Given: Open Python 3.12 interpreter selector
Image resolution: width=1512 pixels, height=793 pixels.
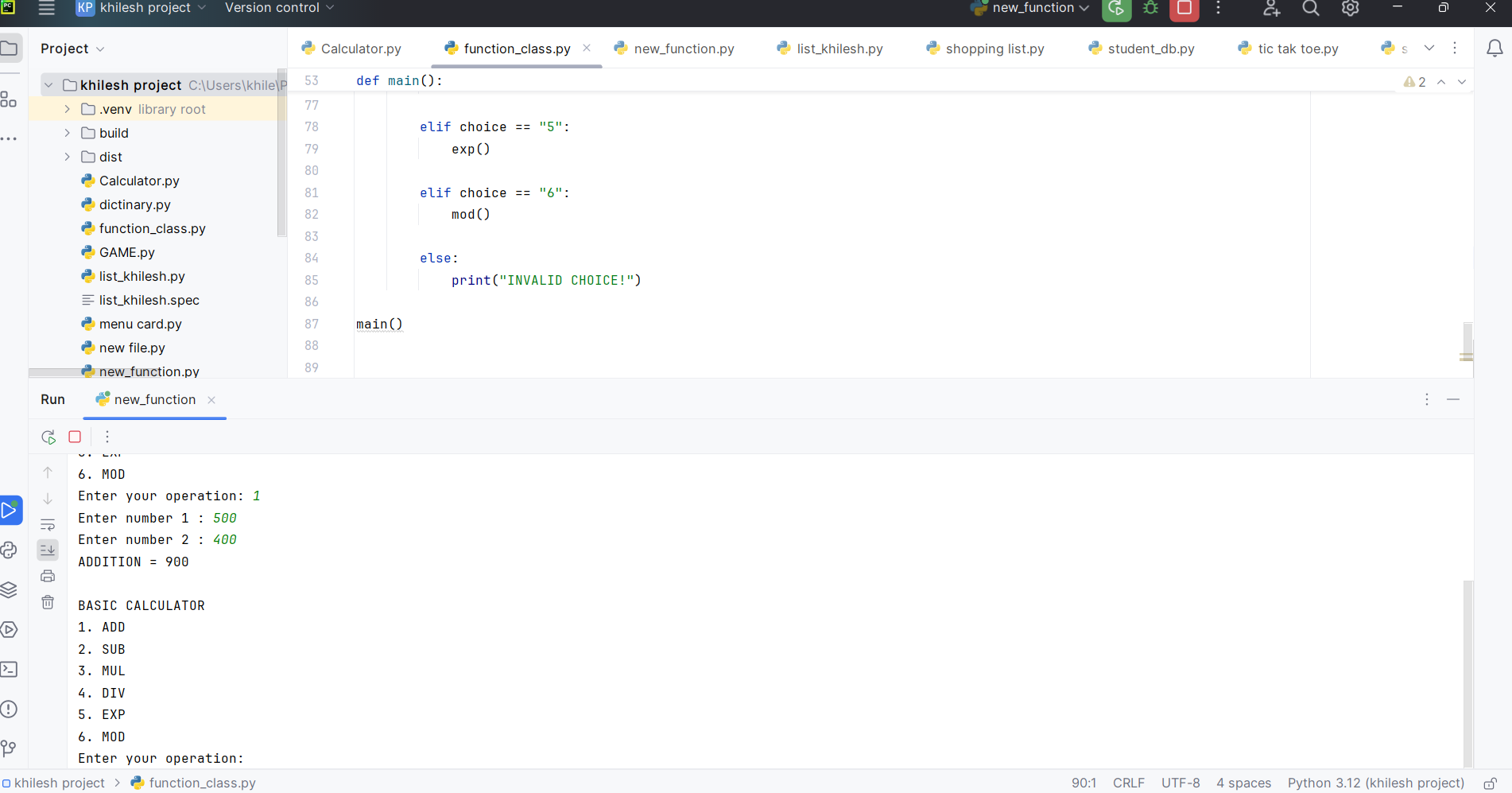Looking at the screenshot, I should pos(1376,783).
